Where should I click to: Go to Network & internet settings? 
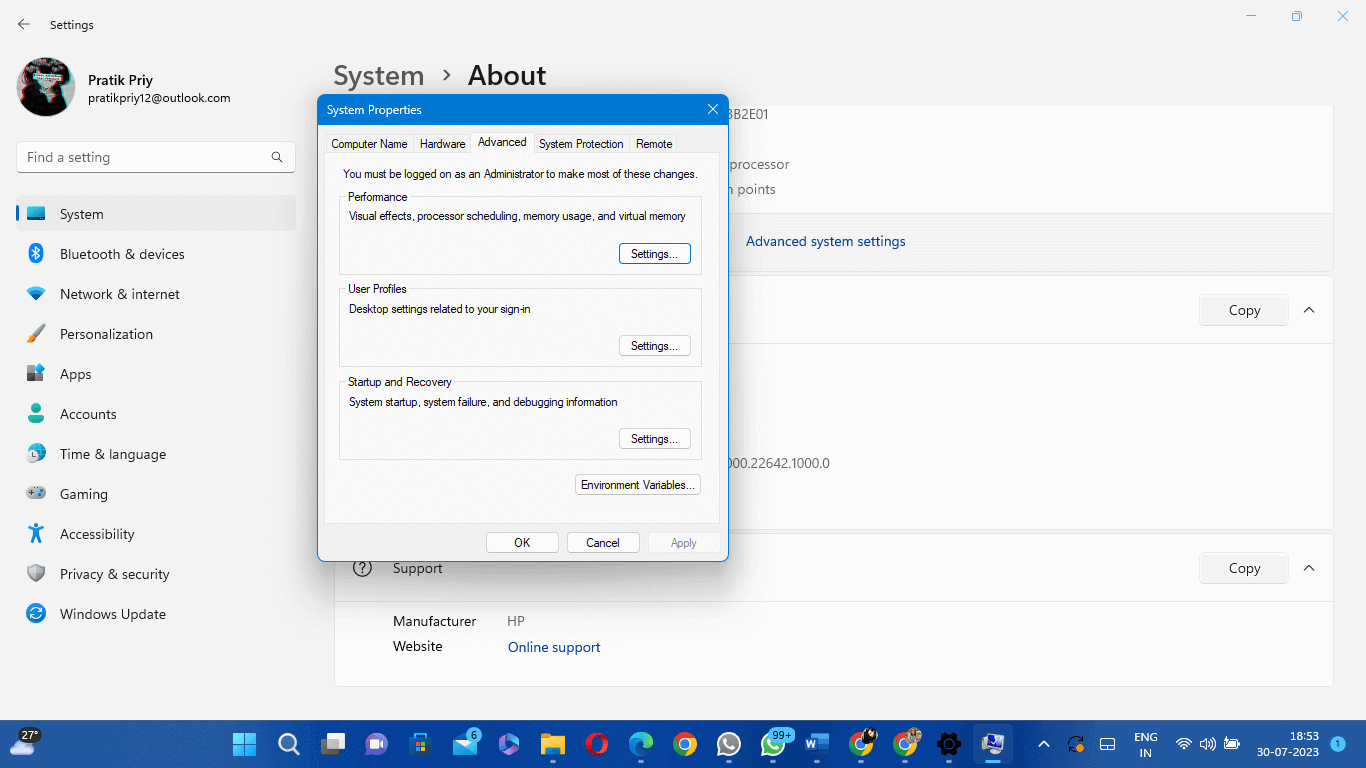click(119, 294)
